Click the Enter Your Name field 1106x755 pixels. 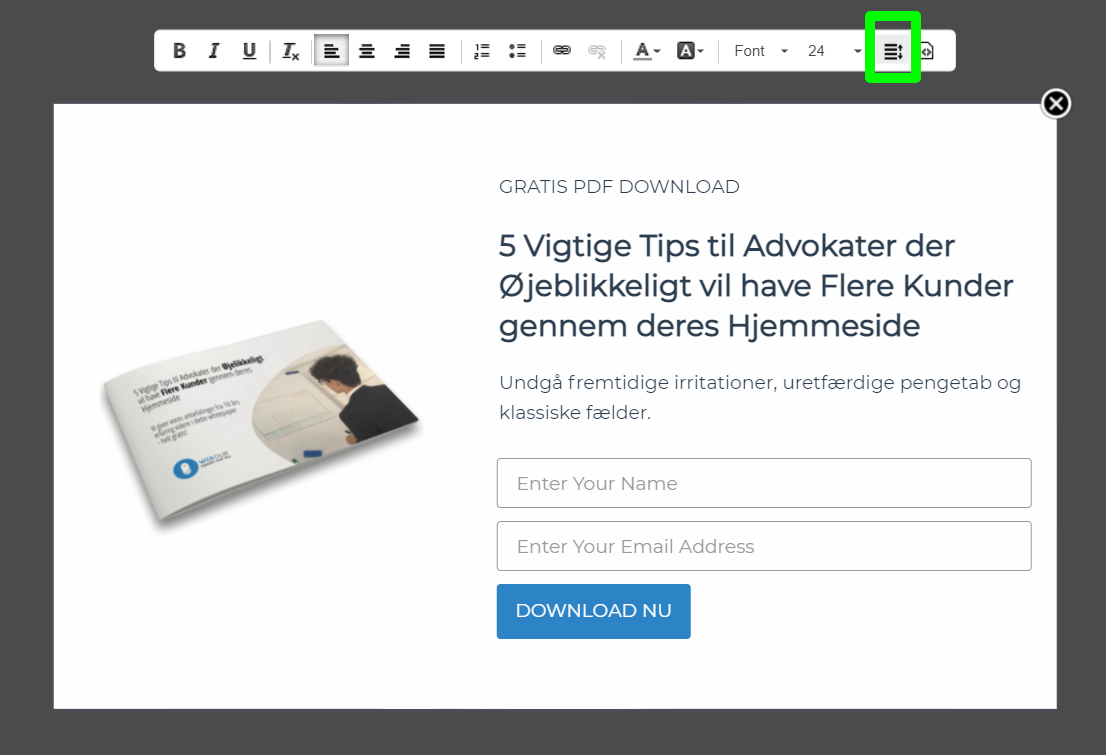[764, 483]
